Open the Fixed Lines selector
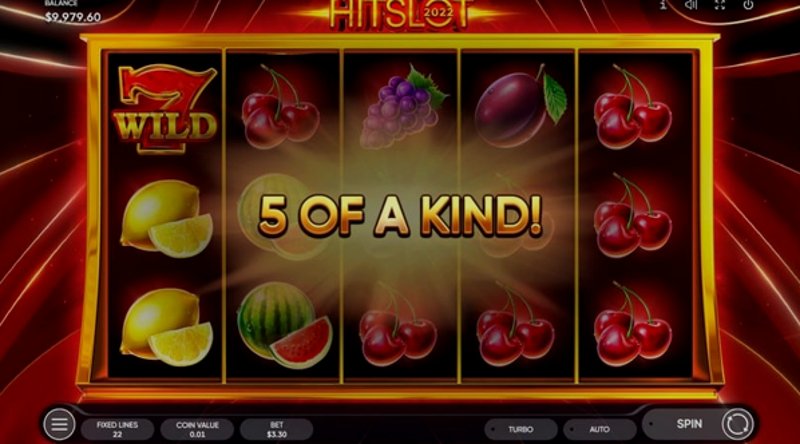The image size is (800, 444). click(x=117, y=429)
